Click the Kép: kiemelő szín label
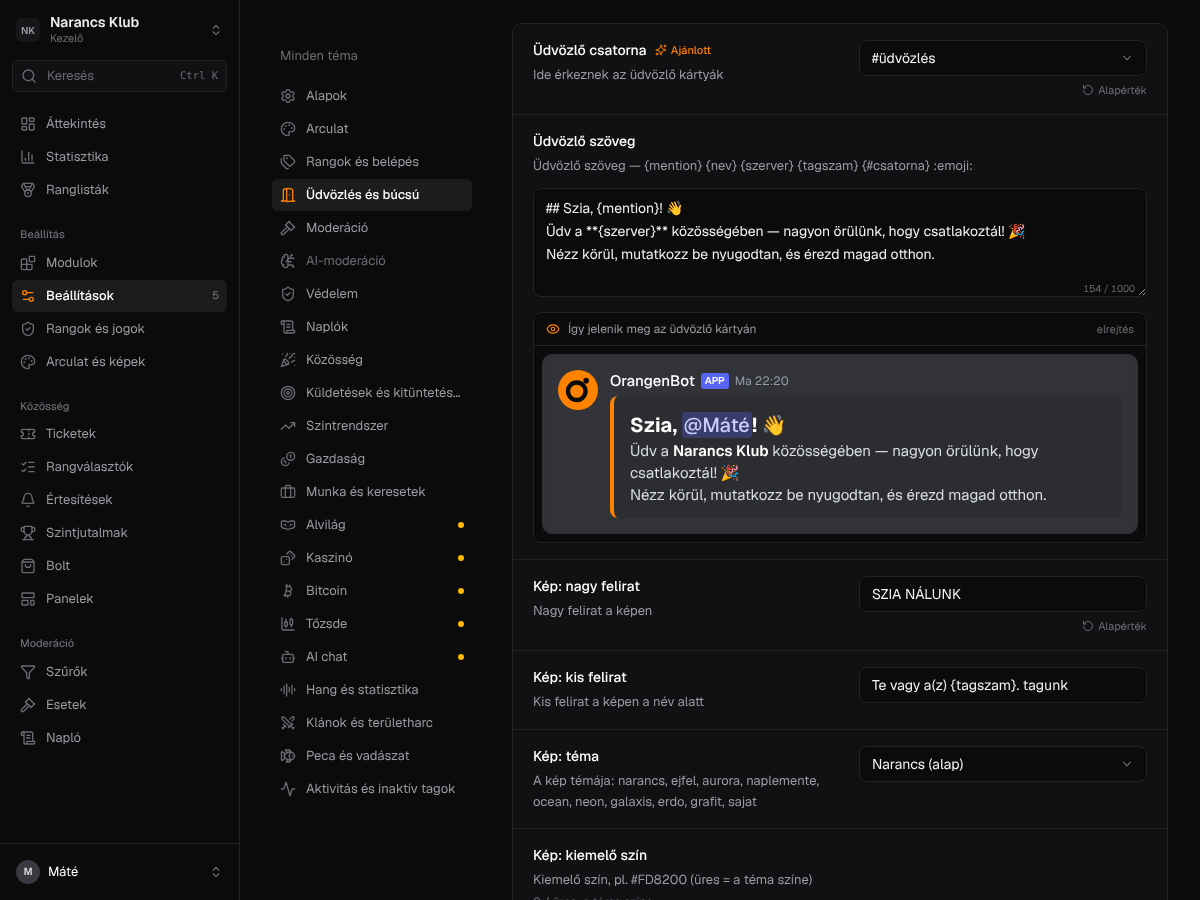 590,855
